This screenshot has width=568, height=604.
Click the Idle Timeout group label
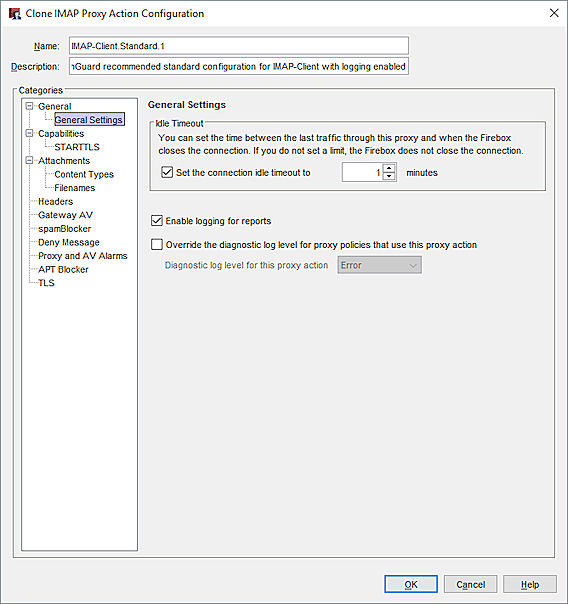point(179,123)
